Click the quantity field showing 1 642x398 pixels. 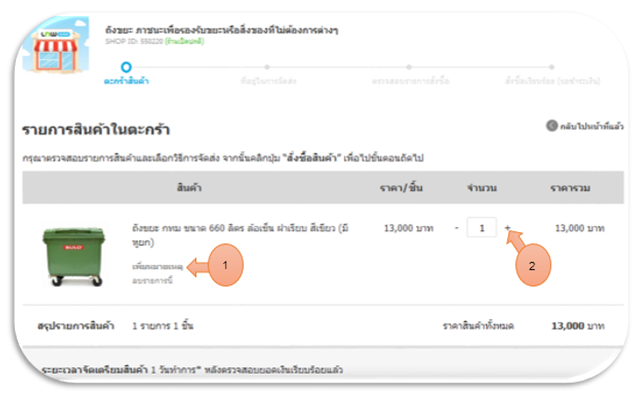point(482,227)
